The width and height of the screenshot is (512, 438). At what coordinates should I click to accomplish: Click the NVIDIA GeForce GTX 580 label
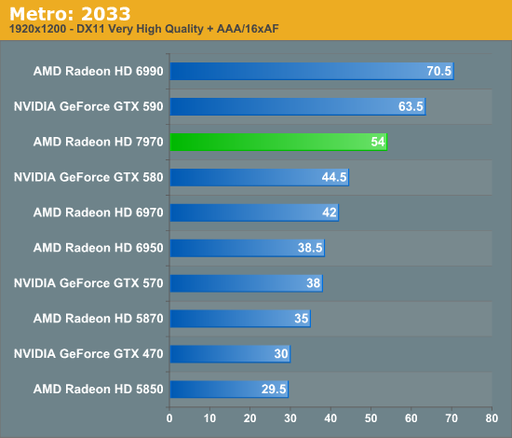coord(89,177)
